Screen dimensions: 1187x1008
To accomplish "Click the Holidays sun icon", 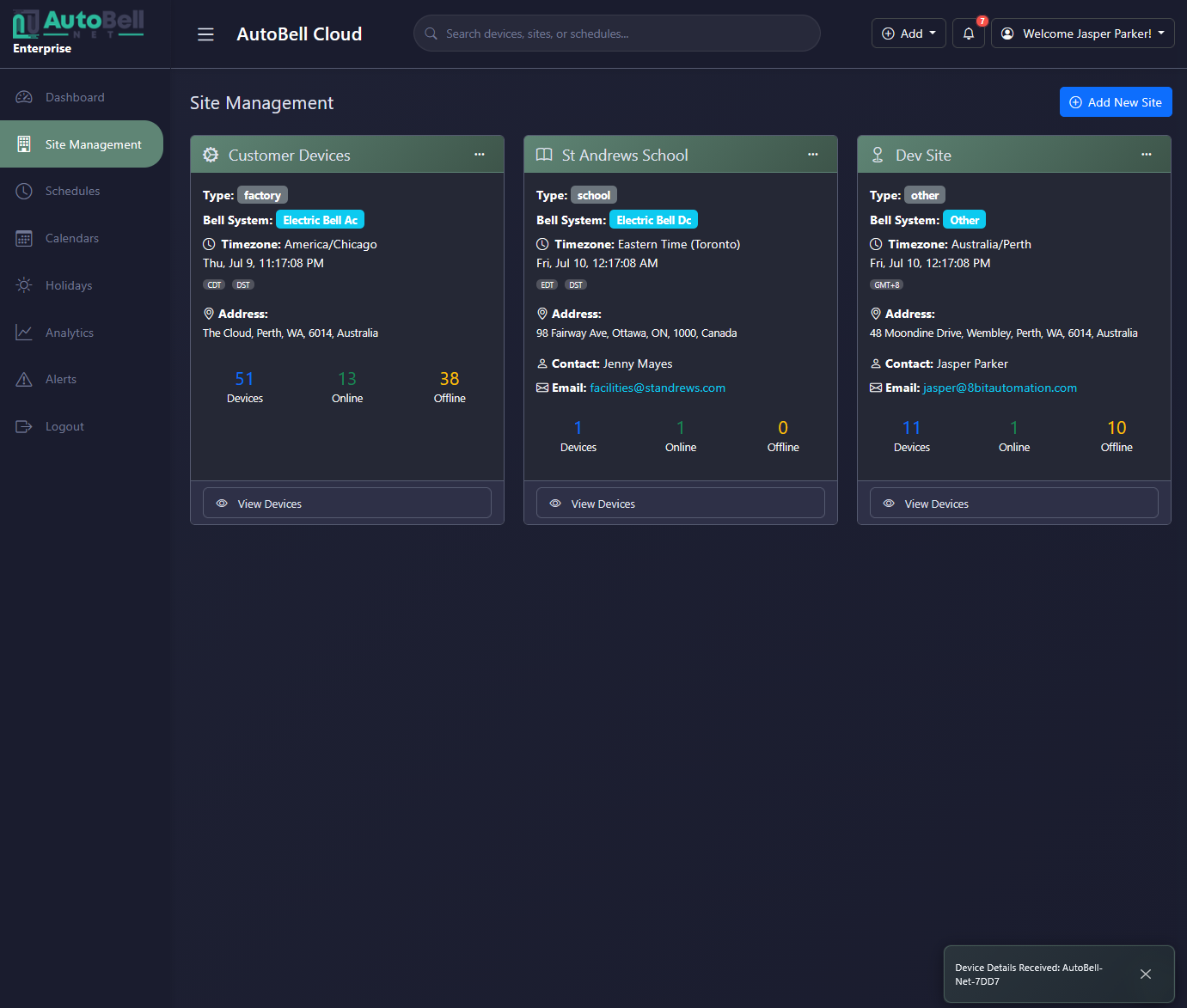I will tap(24, 285).
